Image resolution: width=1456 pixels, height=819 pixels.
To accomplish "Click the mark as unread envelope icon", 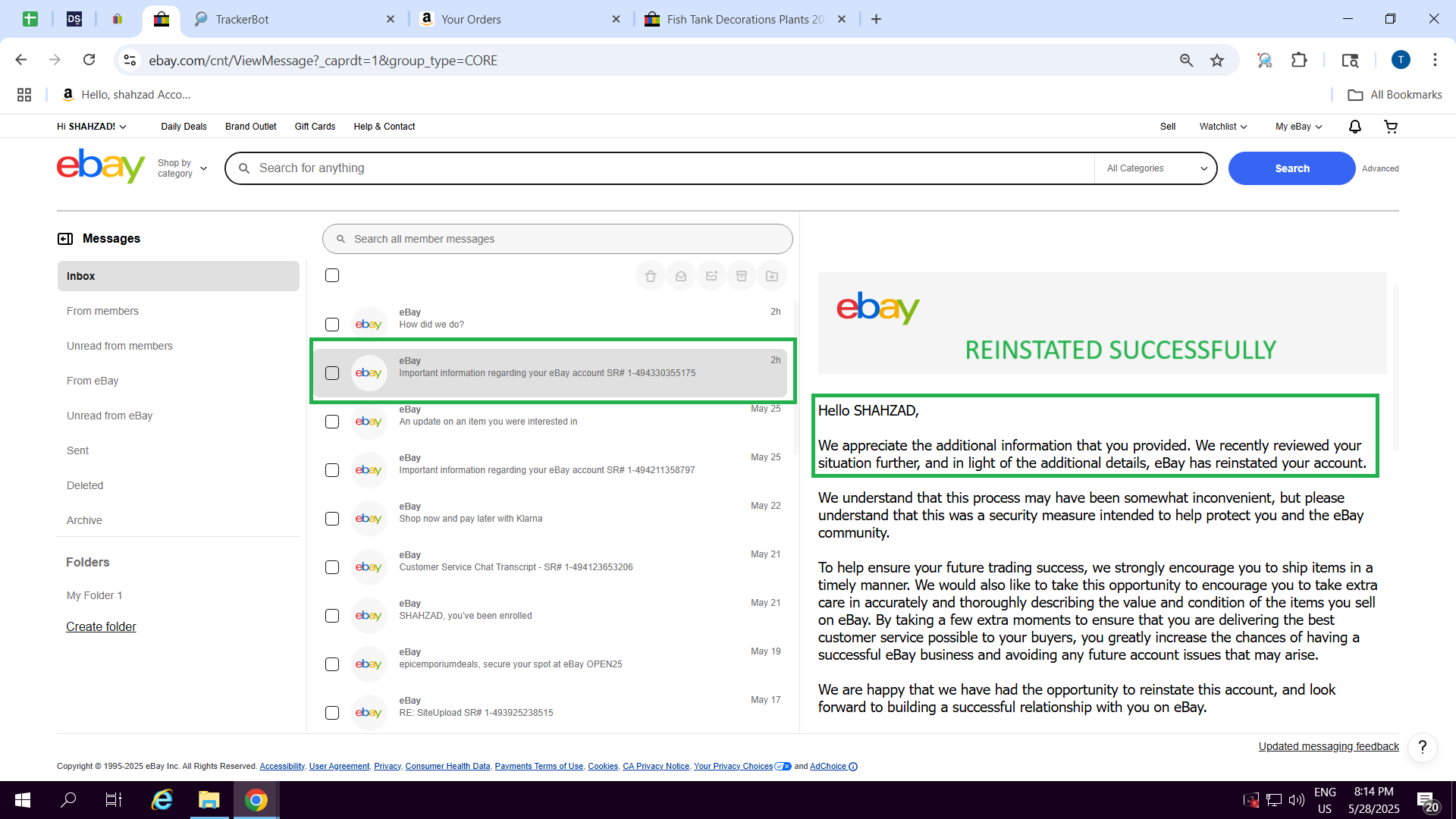I will [x=711, y=276].
